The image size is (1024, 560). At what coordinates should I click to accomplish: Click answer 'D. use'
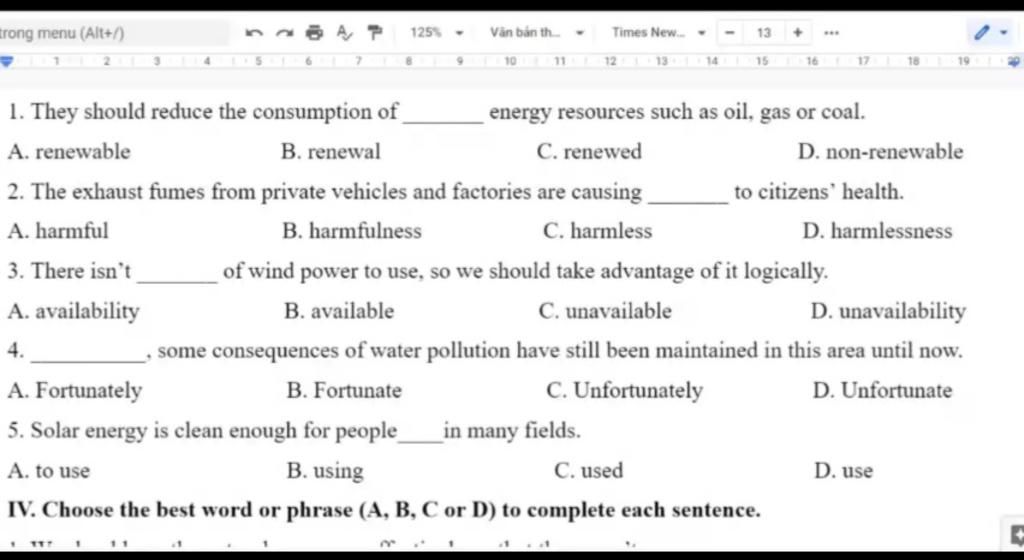pyautogui.click(x=844, y=471)
